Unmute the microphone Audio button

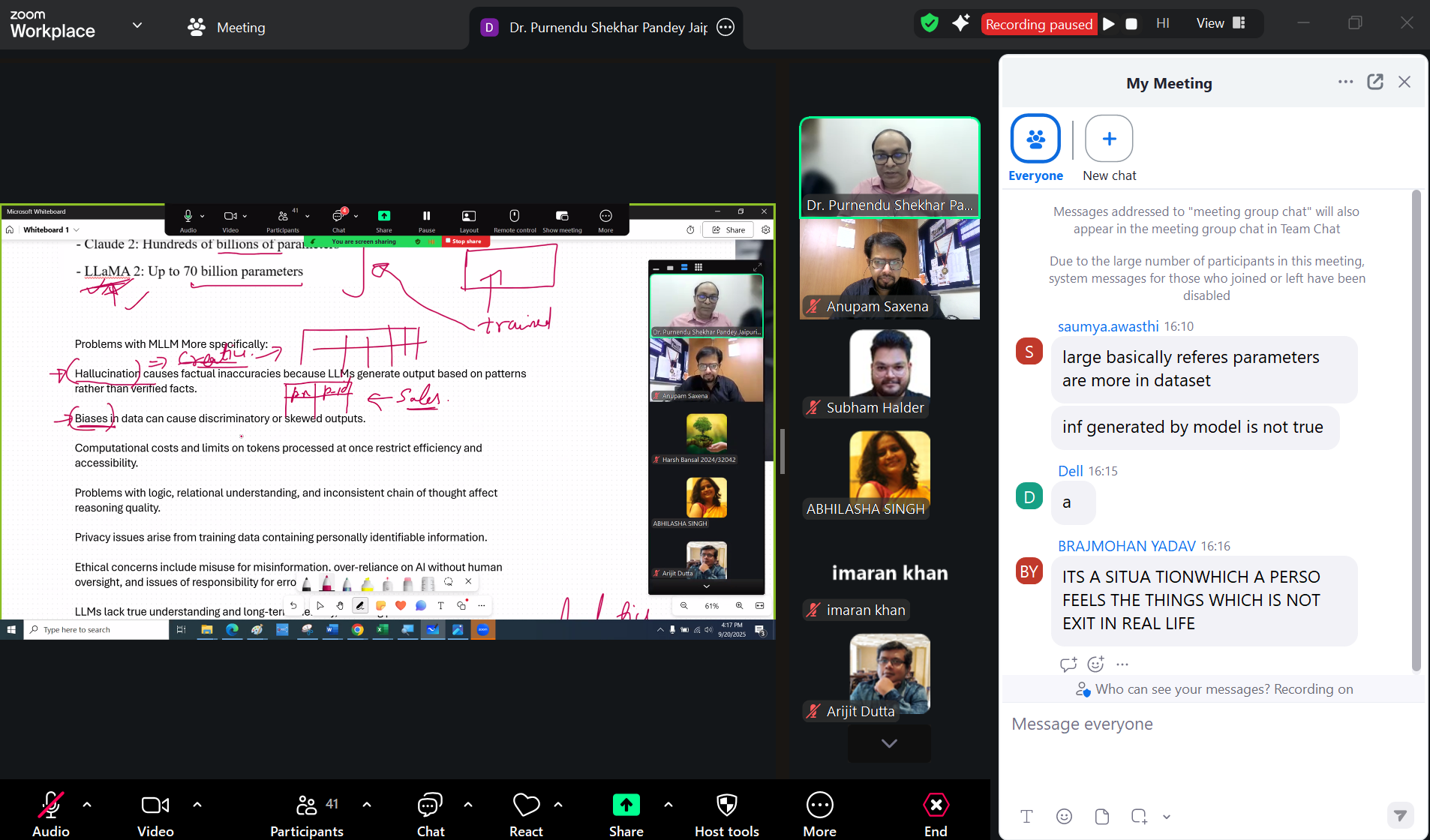coord(50,813)
